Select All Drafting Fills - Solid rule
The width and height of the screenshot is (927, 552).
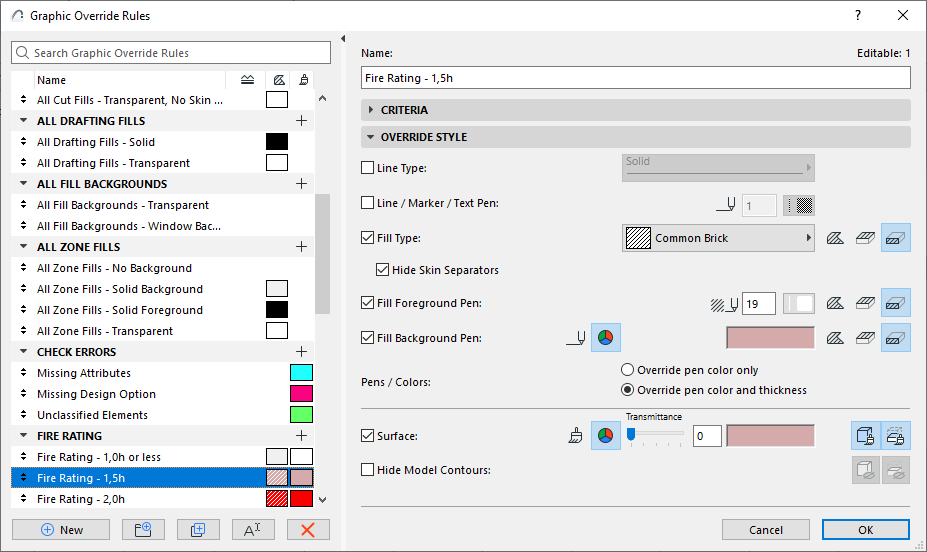[163, 142]
